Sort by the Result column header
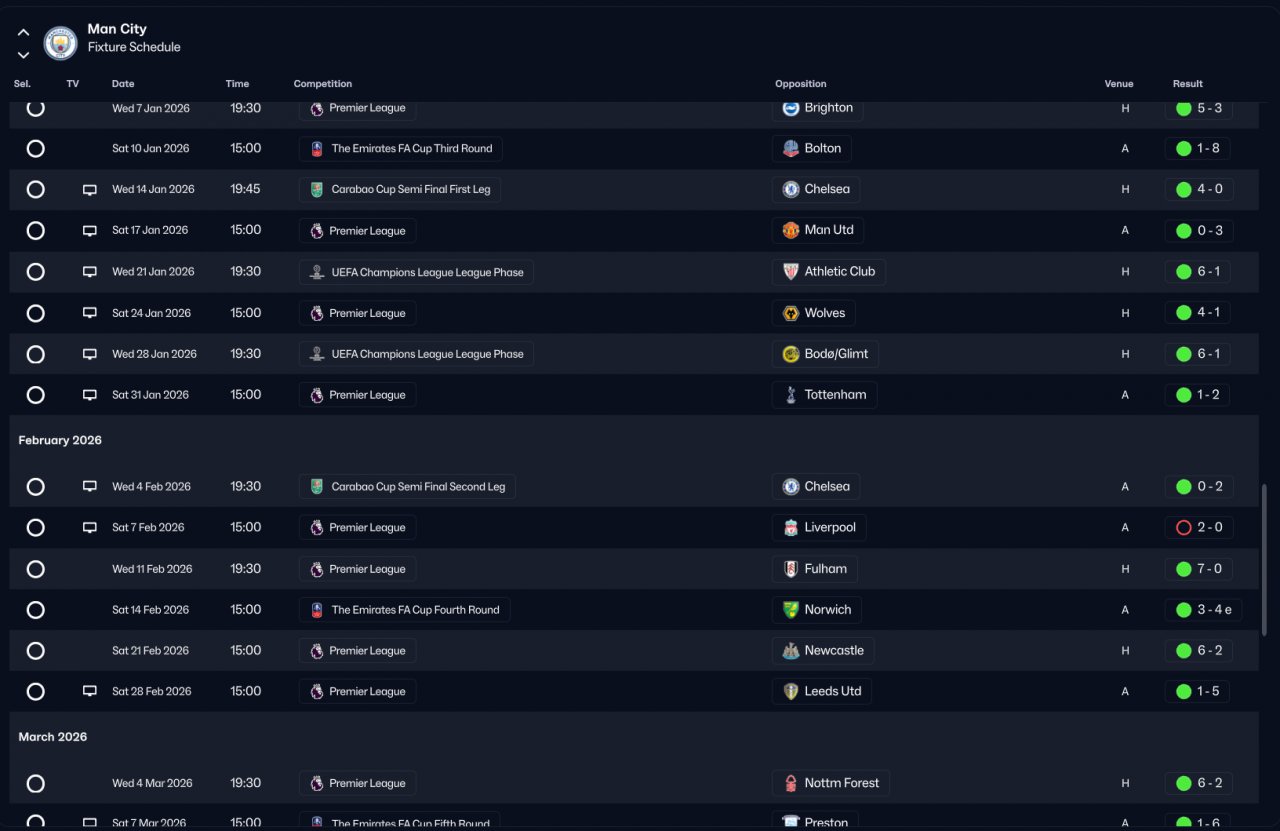 [1188, 84]
